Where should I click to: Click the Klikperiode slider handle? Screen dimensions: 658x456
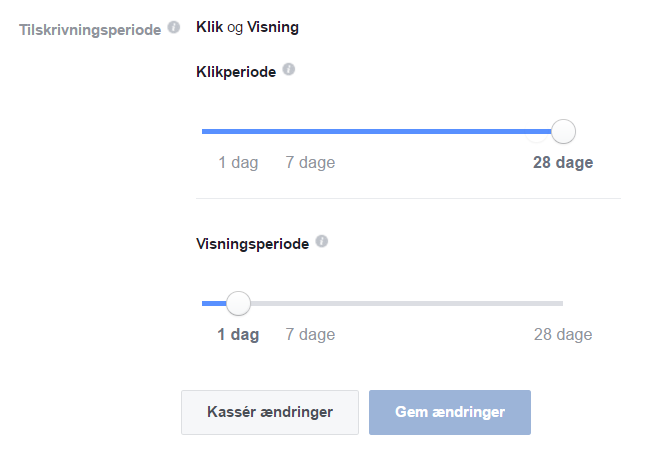(564, 131)
